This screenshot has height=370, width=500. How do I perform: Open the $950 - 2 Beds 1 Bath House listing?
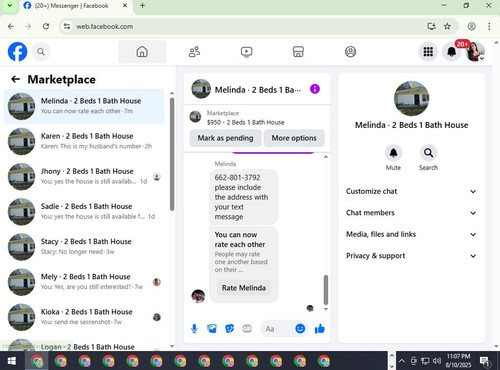246,122
